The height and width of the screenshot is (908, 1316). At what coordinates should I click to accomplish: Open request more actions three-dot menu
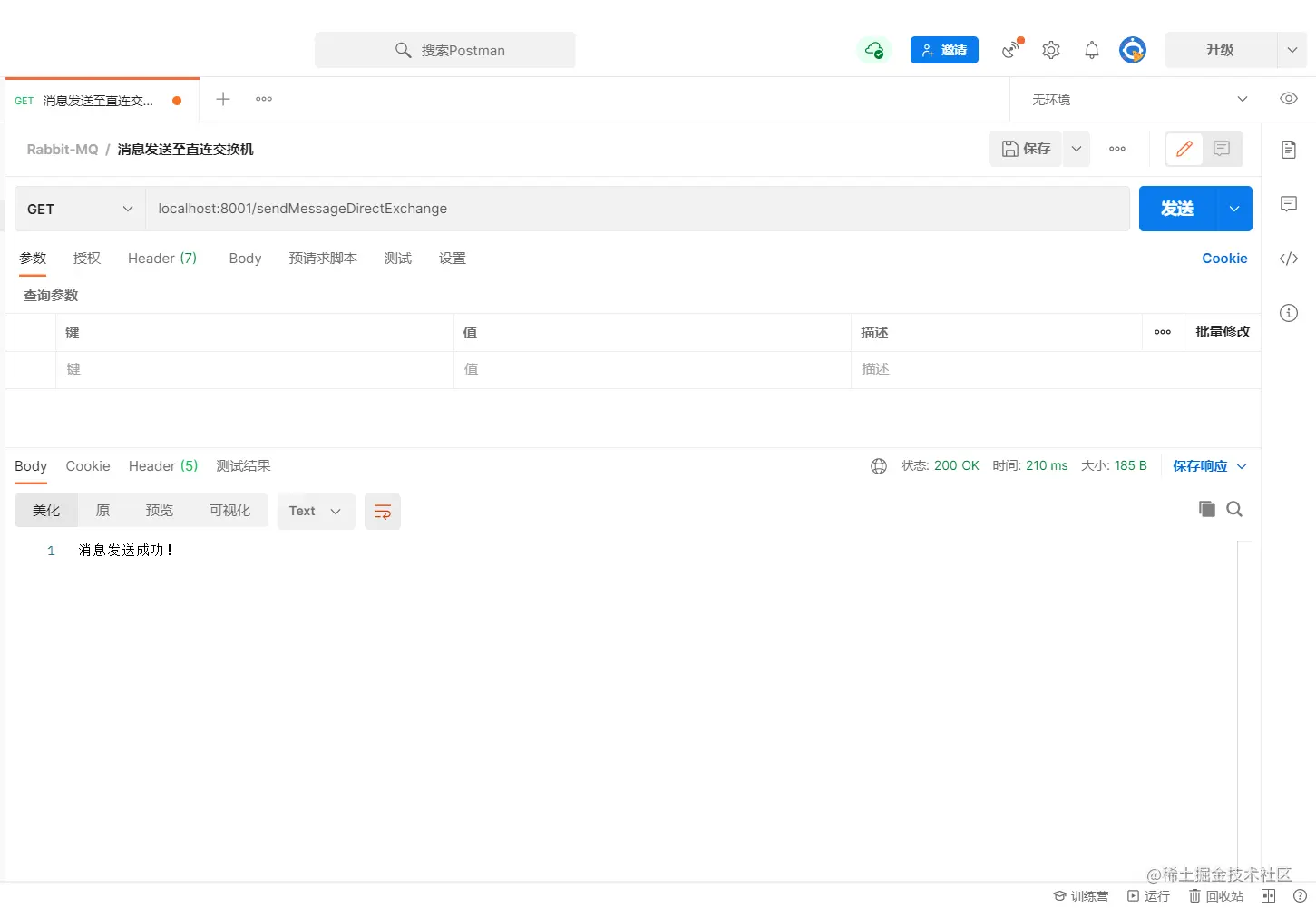click(x=1117, y=149)
